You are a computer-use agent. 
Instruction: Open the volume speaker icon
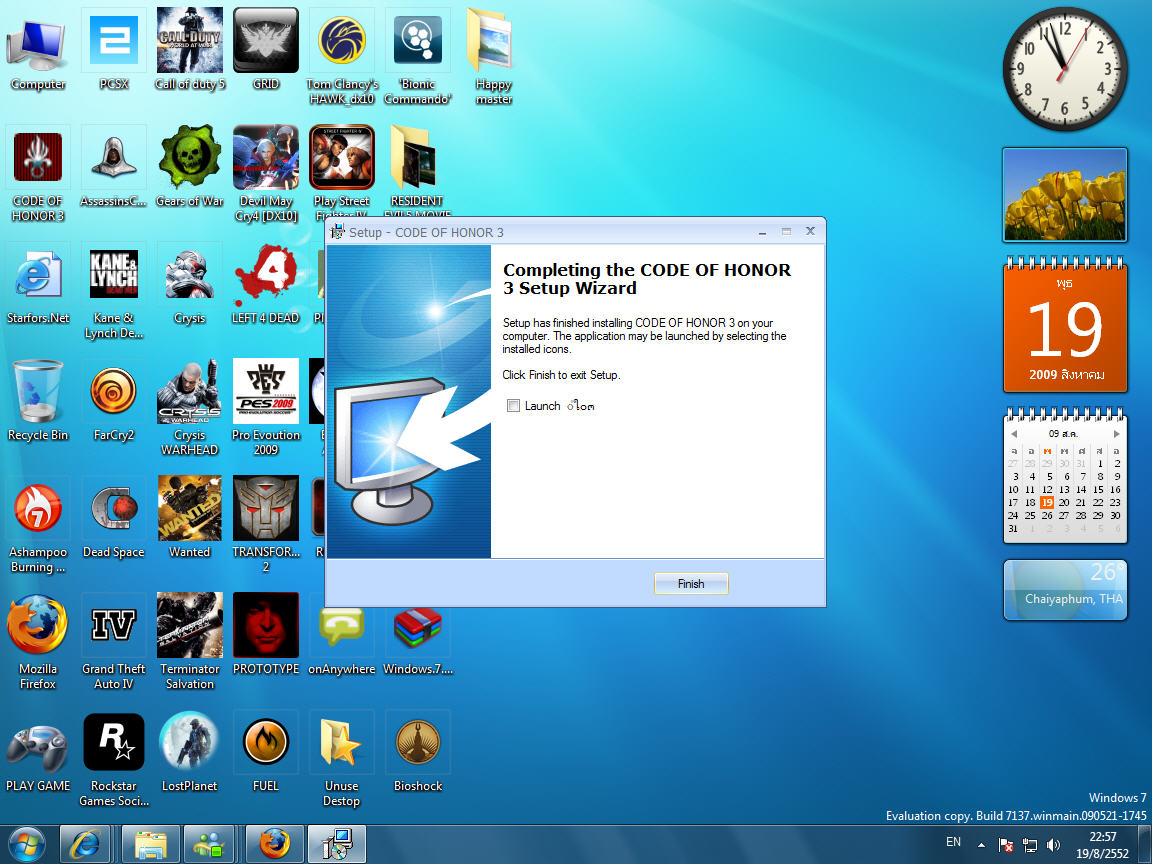point(1054,846)
